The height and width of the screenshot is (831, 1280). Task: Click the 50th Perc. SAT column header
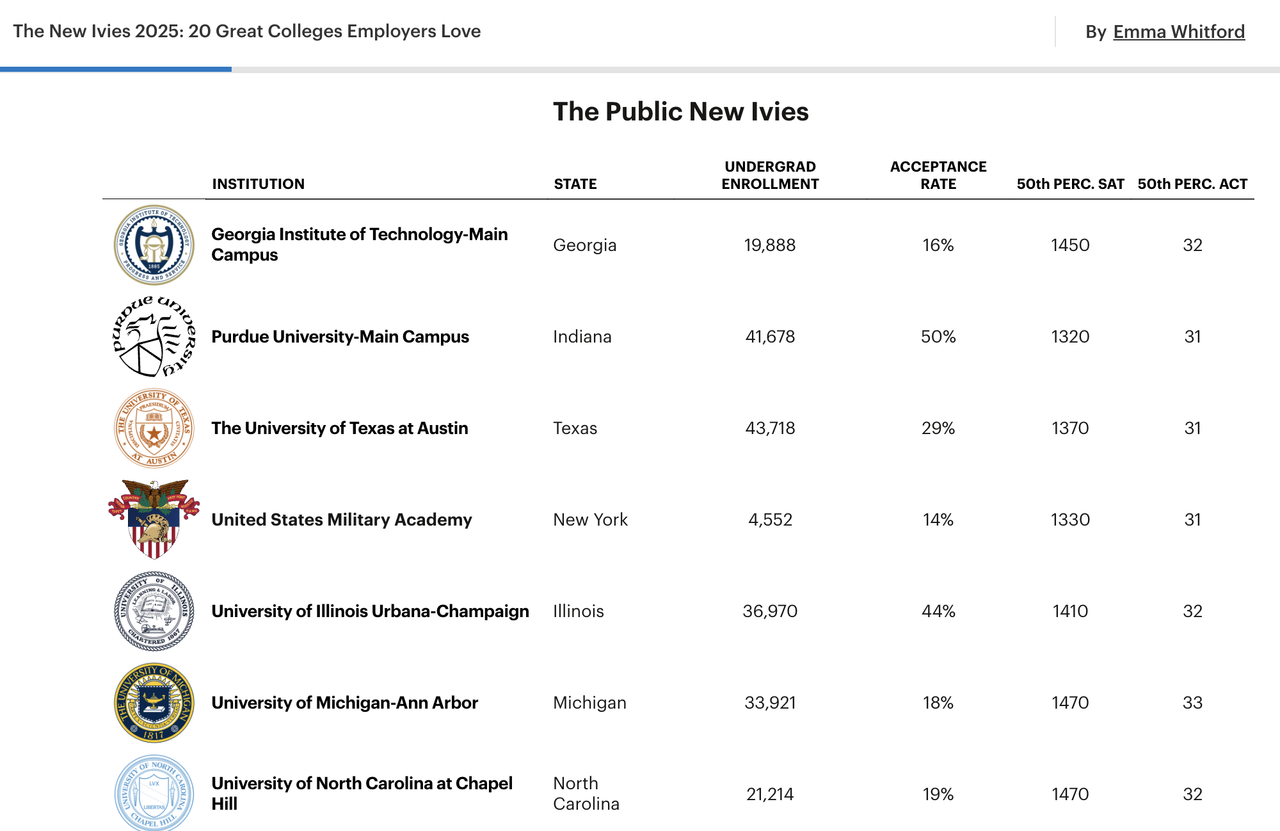[x=1070, y=184]
